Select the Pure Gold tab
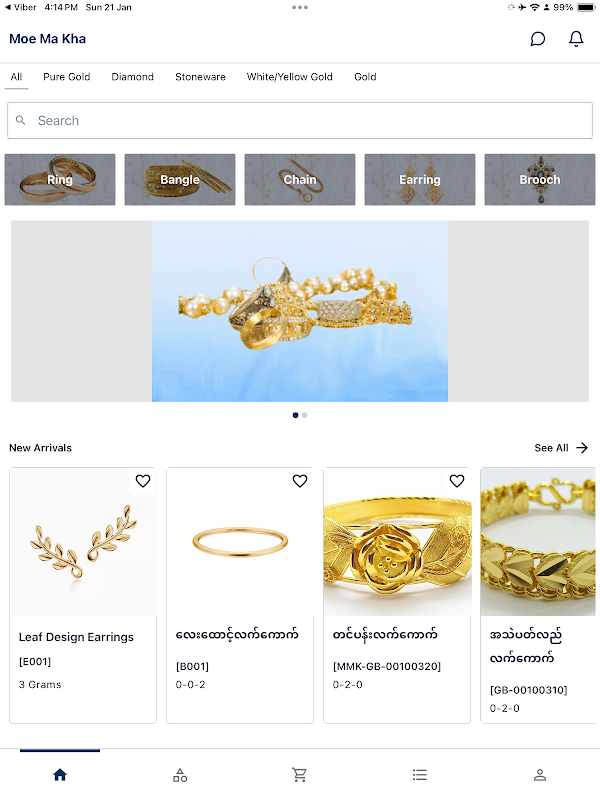Viewport: 600px width, 800px height. (x=67, y=77)
